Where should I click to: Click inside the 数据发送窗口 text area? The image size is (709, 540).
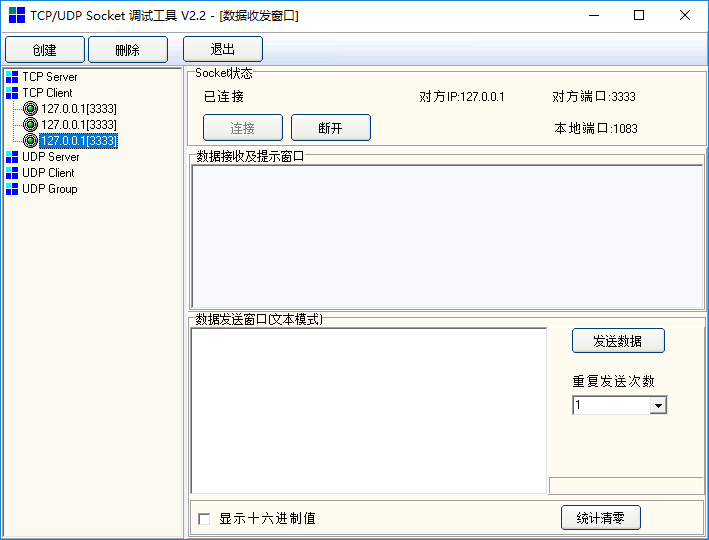pos(369,411)
